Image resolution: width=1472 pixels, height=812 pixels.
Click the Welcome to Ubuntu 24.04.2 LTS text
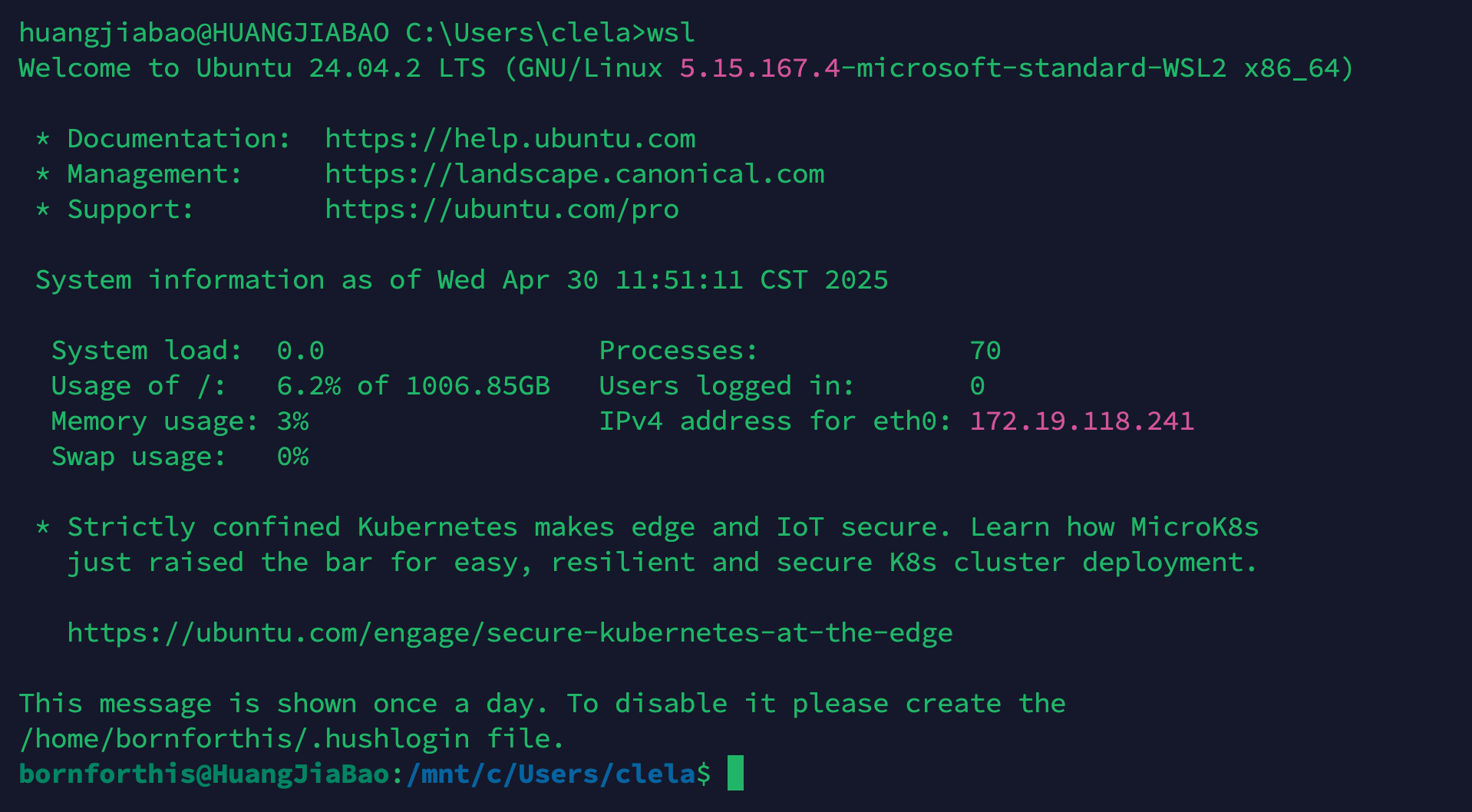(x=252, y=68)
